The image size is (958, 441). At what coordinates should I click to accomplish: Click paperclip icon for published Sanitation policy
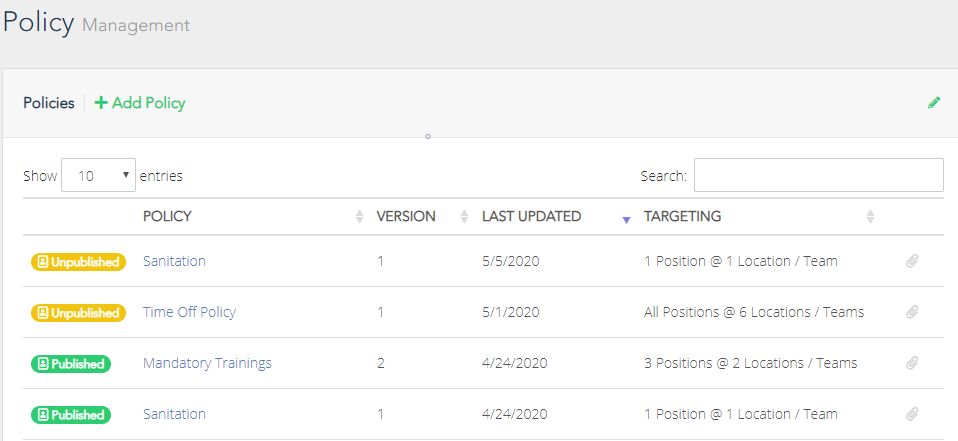(912, 414)
